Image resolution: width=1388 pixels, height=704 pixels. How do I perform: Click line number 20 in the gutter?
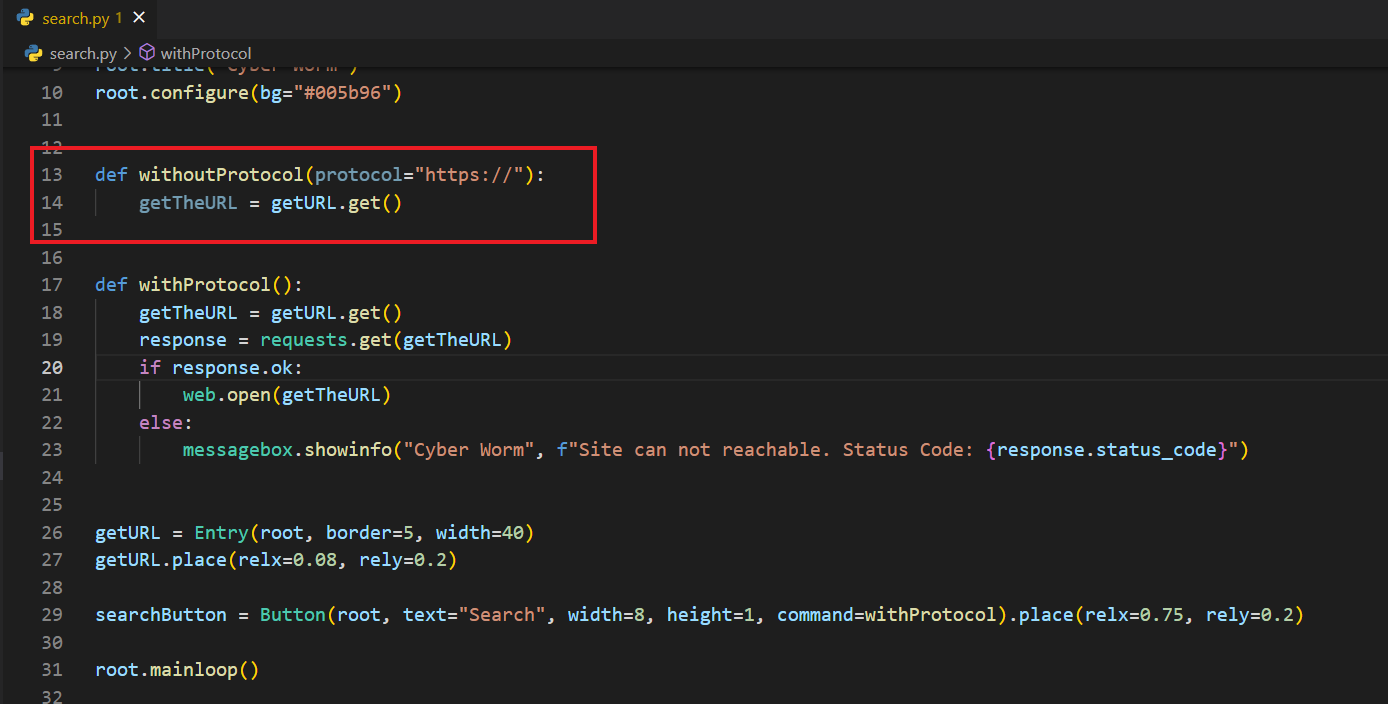click(x=51, y=367)
